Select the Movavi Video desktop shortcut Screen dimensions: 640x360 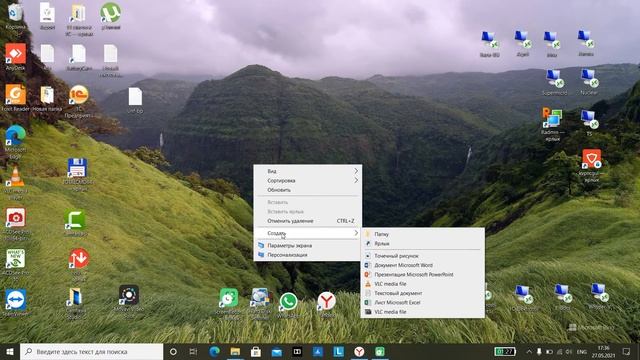129,295
